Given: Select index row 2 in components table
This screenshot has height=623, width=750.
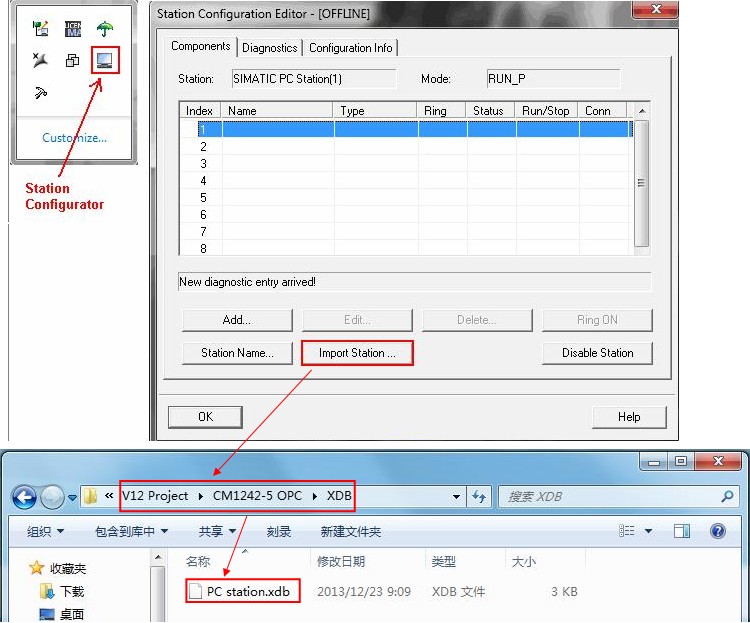Looking at the screenshot, I should (407, 146).
